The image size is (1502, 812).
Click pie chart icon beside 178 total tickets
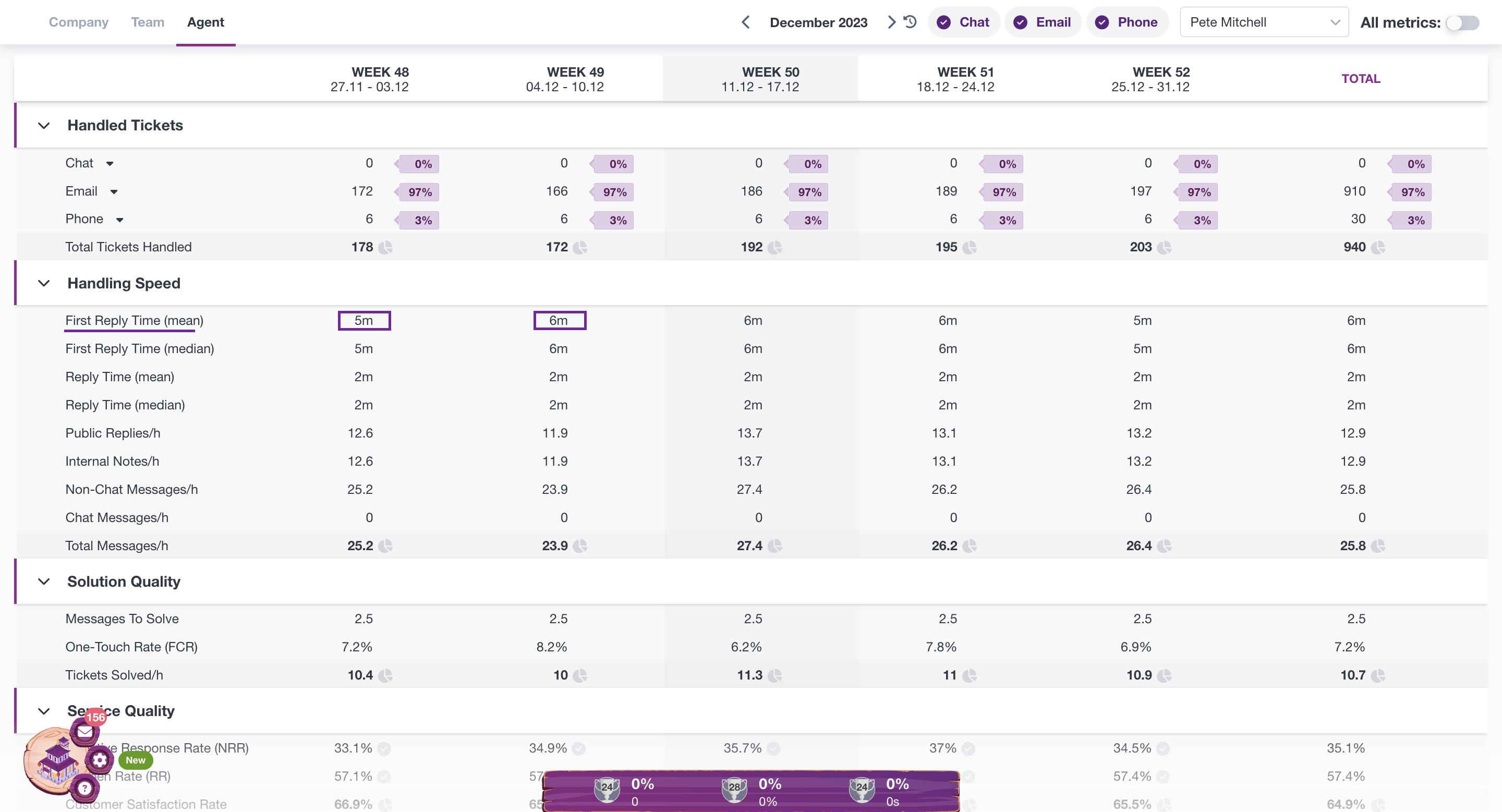[385, 248]
